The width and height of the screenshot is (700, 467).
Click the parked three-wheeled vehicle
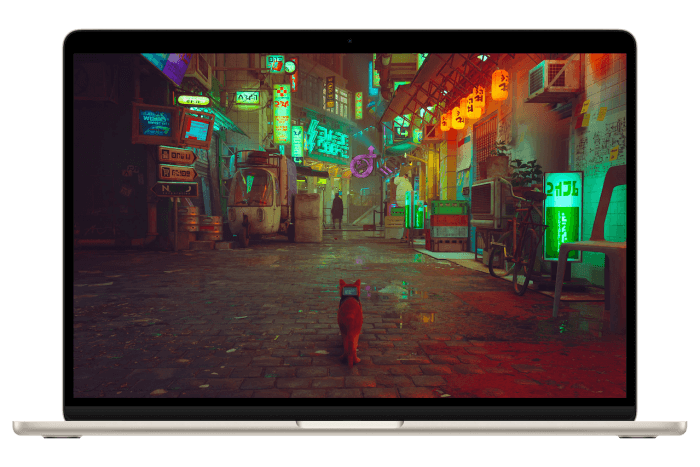coord(261,200)
